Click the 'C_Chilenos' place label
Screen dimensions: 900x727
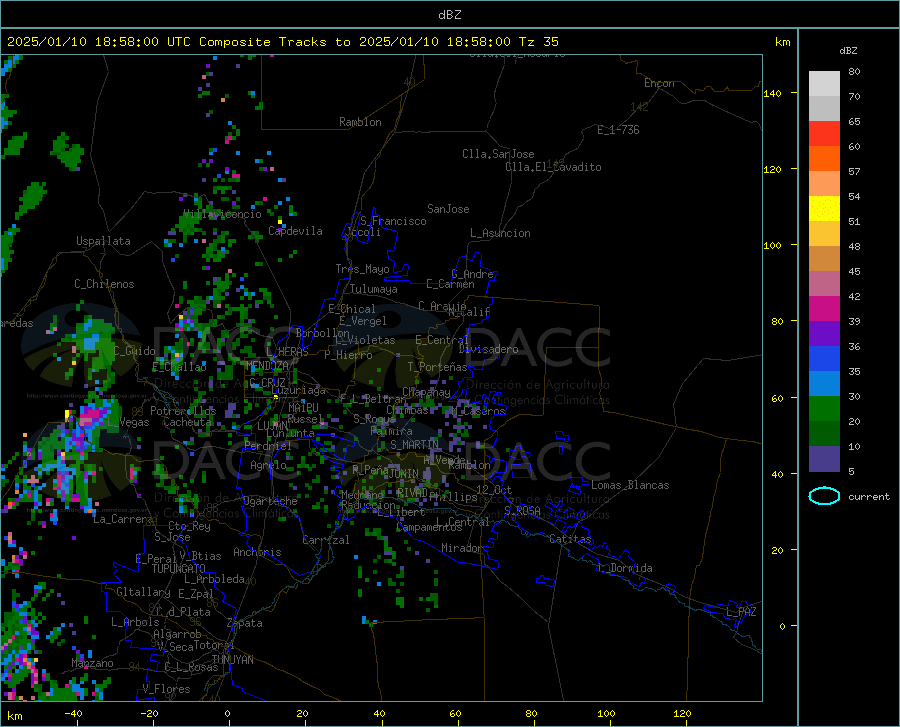(104, 284)
